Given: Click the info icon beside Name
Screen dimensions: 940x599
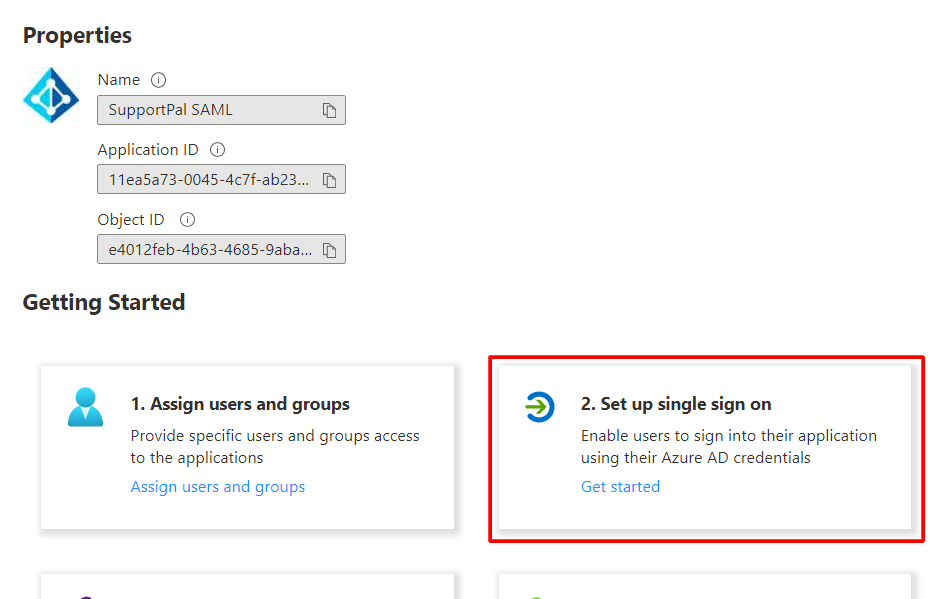Looking at the screenshot, I should pyautogui.click(x=158, y=80).
